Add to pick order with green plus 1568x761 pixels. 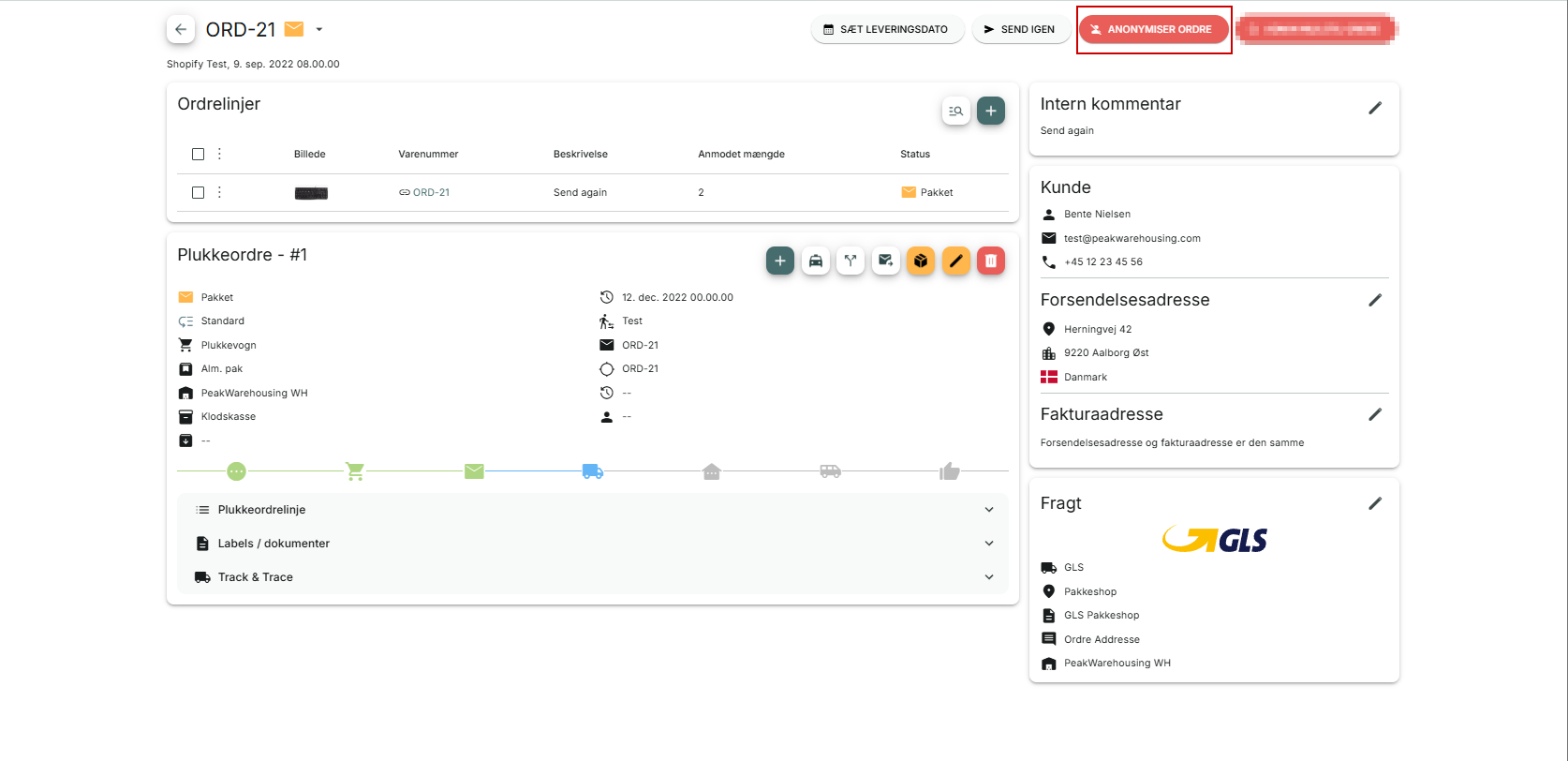[780, 261]
